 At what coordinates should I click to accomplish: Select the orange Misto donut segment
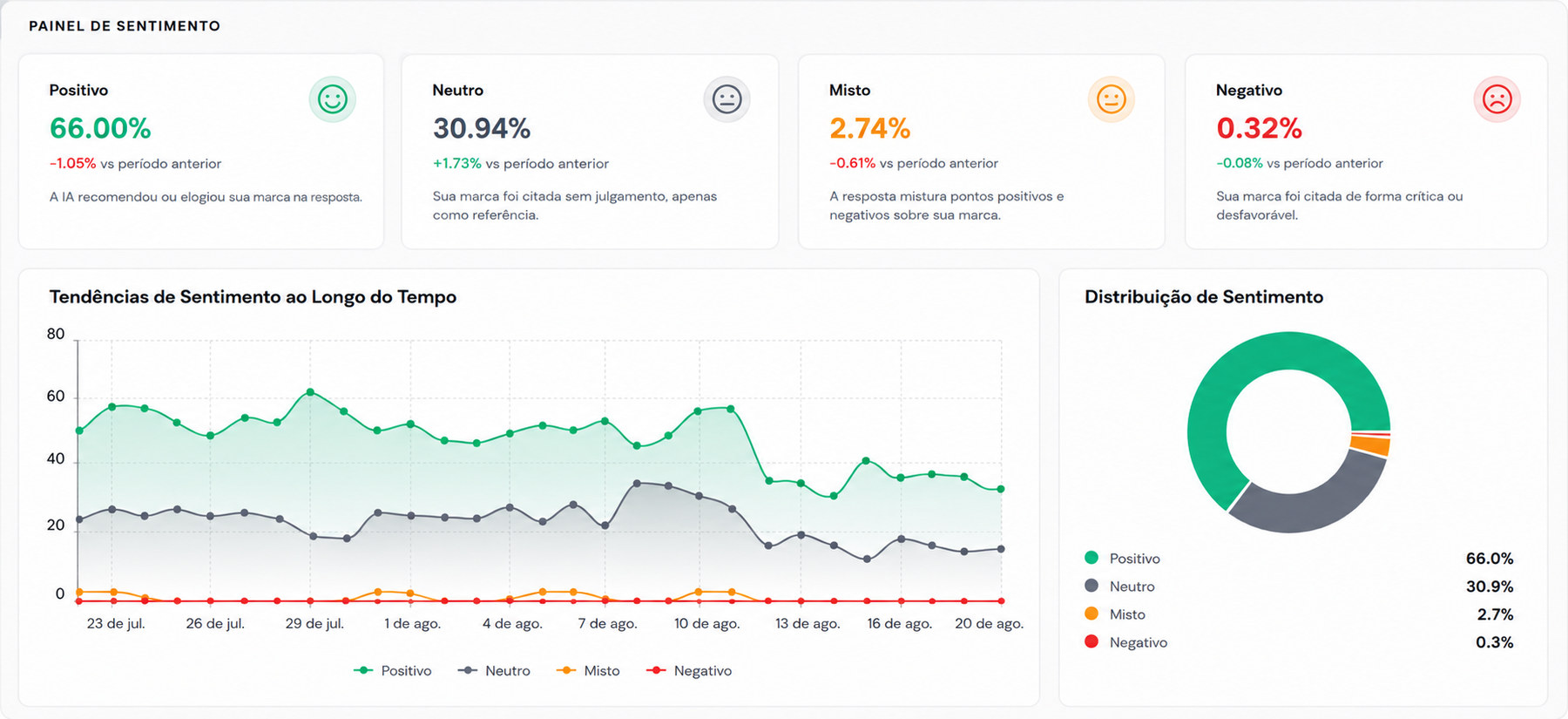[1370, 445]
